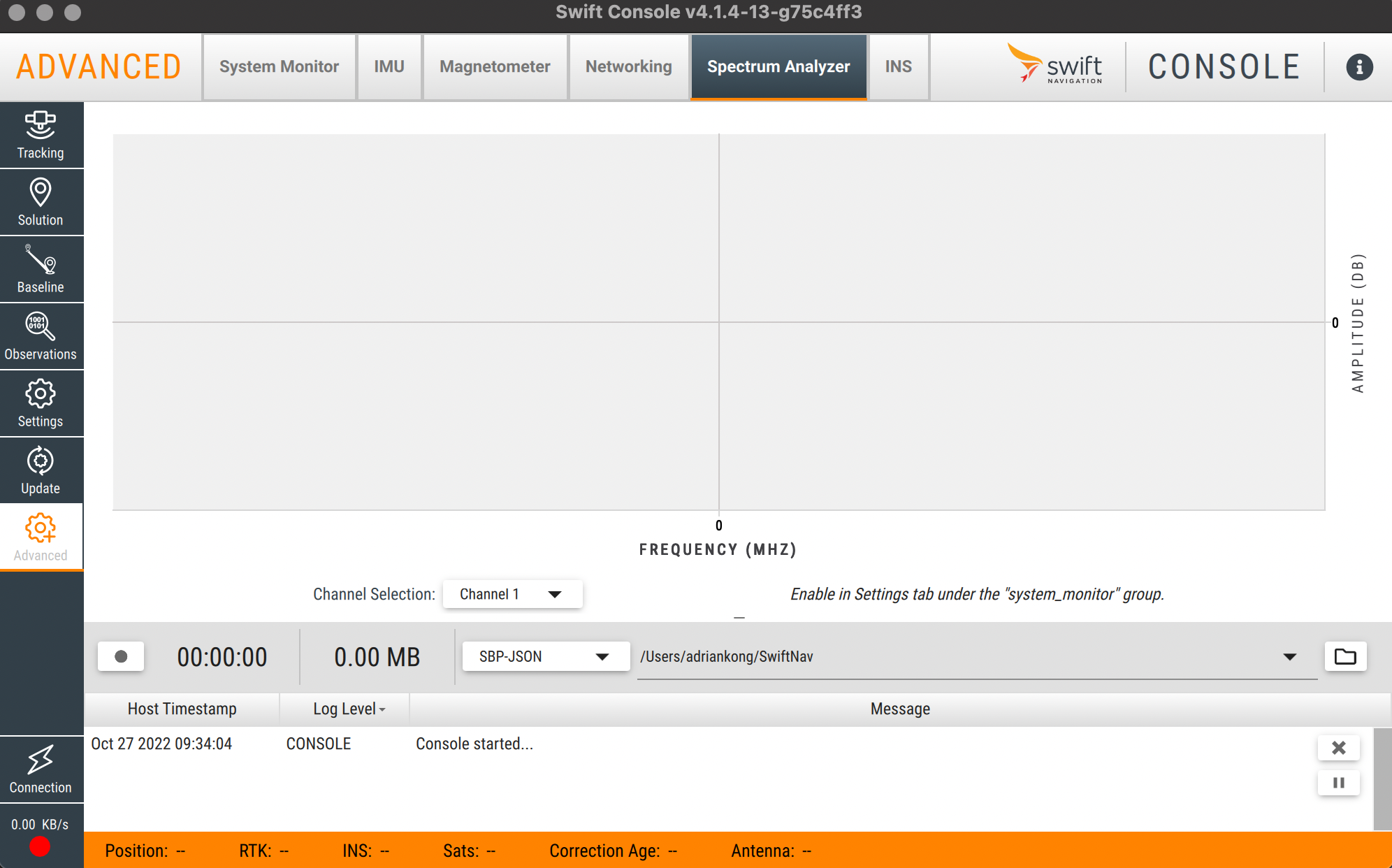The width and height of the screenshot is (1392, 868).
Task: Switch to the System Monitor tab
Action: [x=279, y=67]
